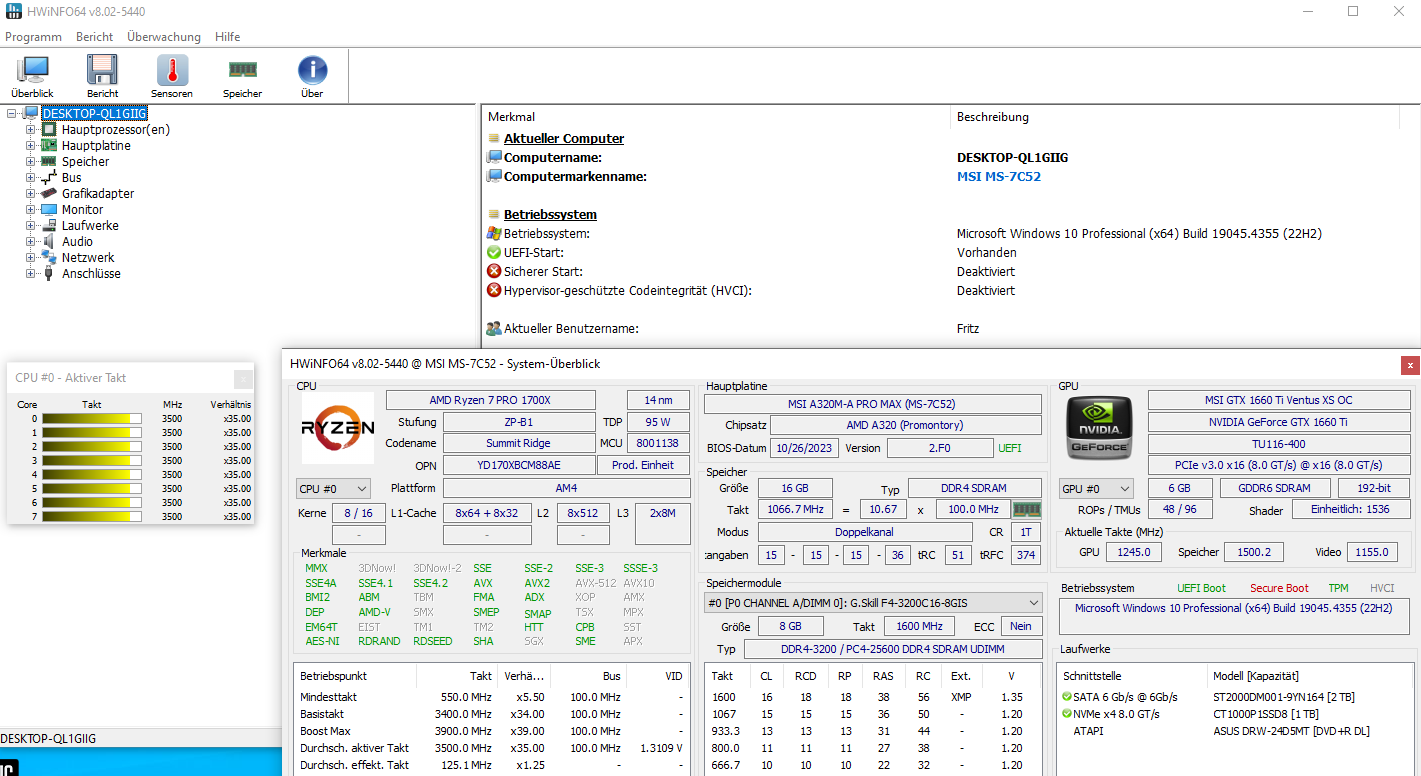Click red X icon beside Hypervisor-geschützte Codeintegrität
The image size is (1421, 776).
[x=494, y=291]
